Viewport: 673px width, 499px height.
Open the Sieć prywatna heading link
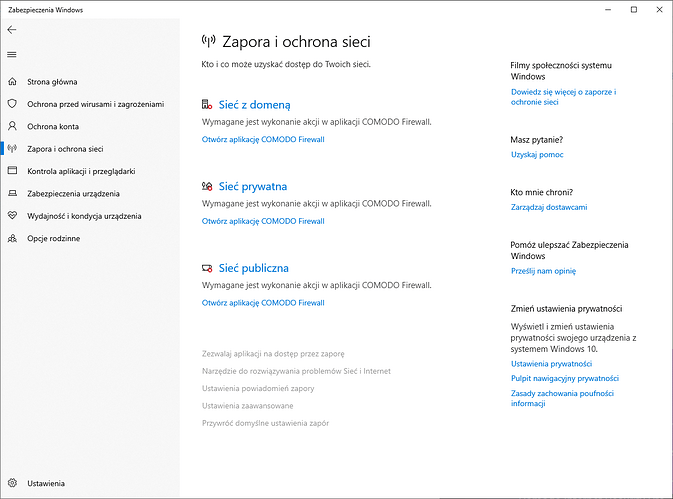point(253,186)
